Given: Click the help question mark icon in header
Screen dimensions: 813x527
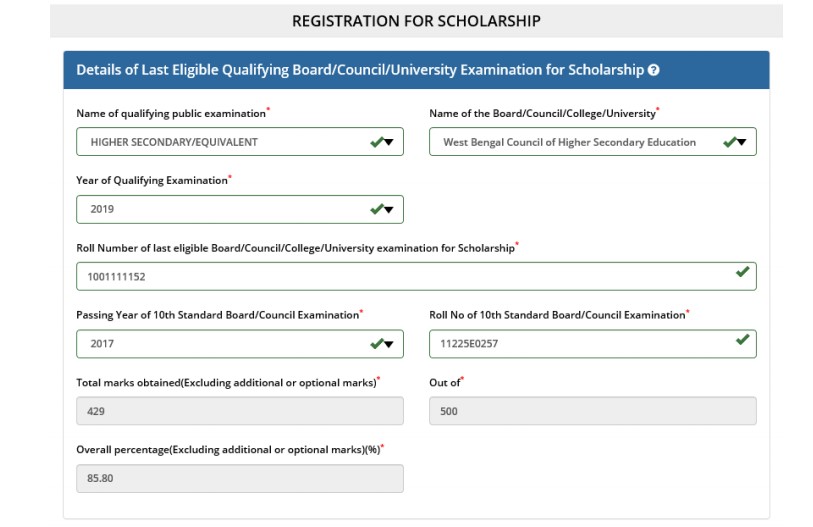Looking at the screenshot, I should pyautogui.click(x=653, y=70).
